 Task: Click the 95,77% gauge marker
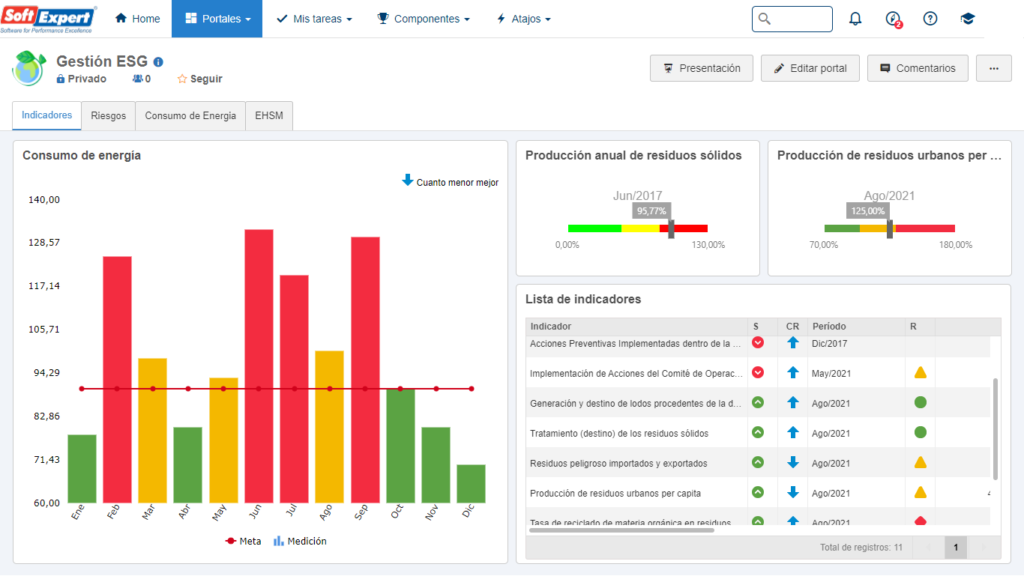pyautogui.click(x=671, y=228)
